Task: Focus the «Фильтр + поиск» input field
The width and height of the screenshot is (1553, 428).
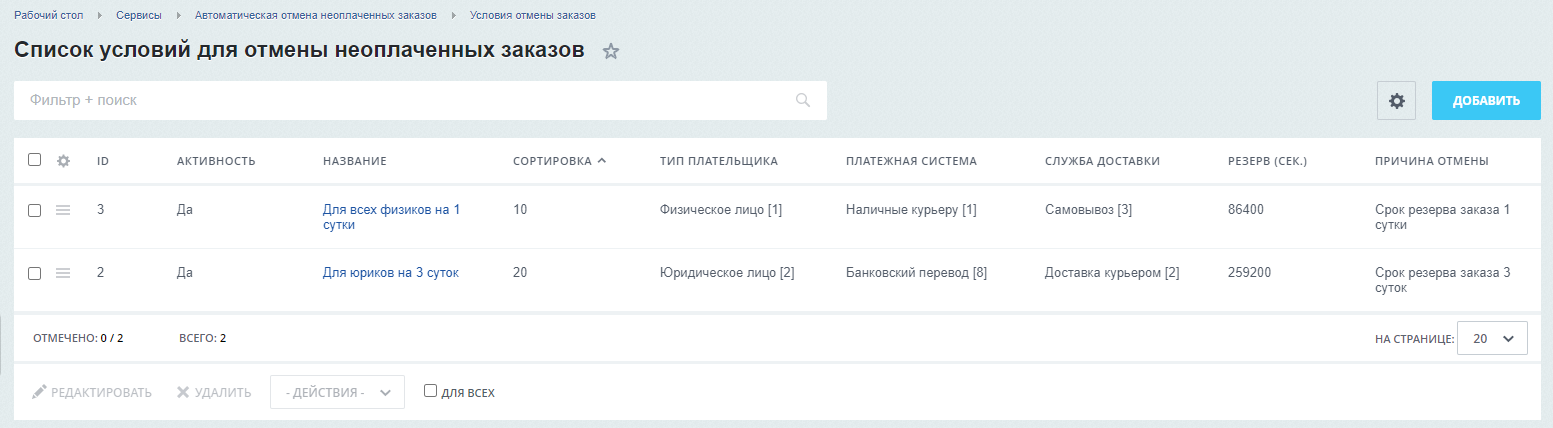Action: [x=400, y=100]
